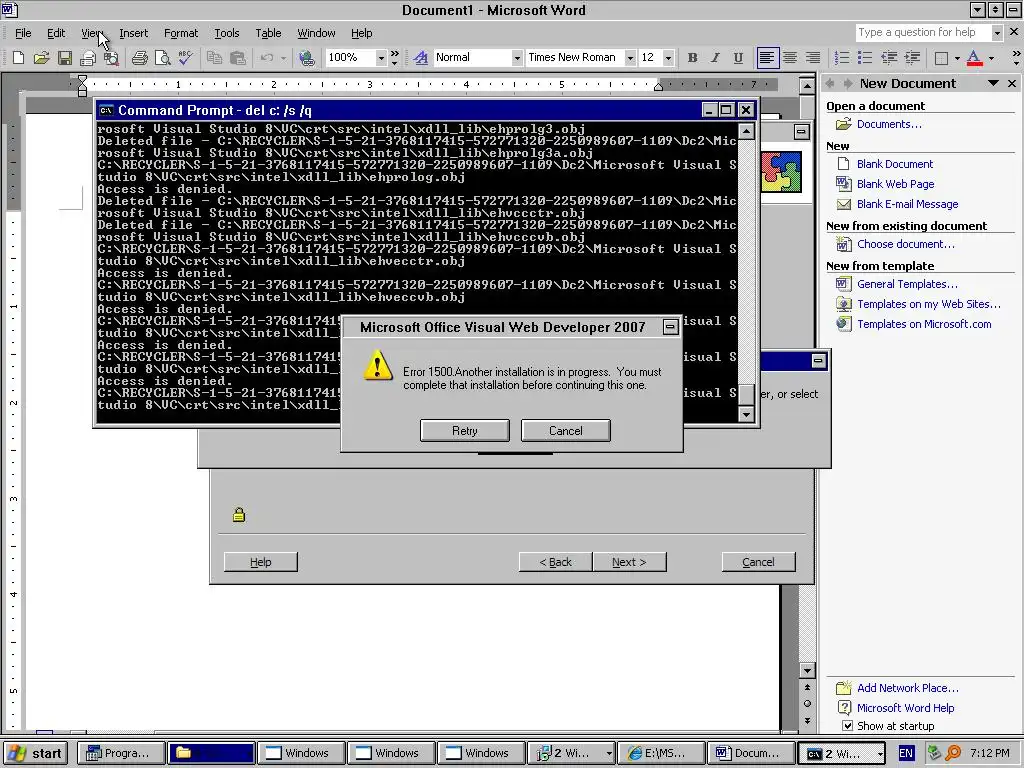
Task: Toggle Show at startup checkbox
Action: click(x=847, y=726)
